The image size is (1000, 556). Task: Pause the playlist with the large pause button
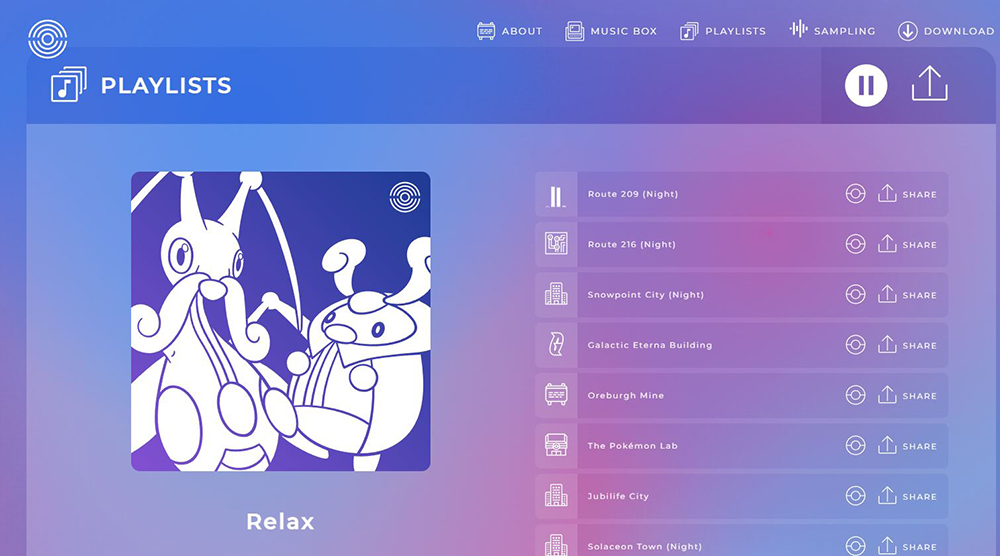click(x=865, y=85)
